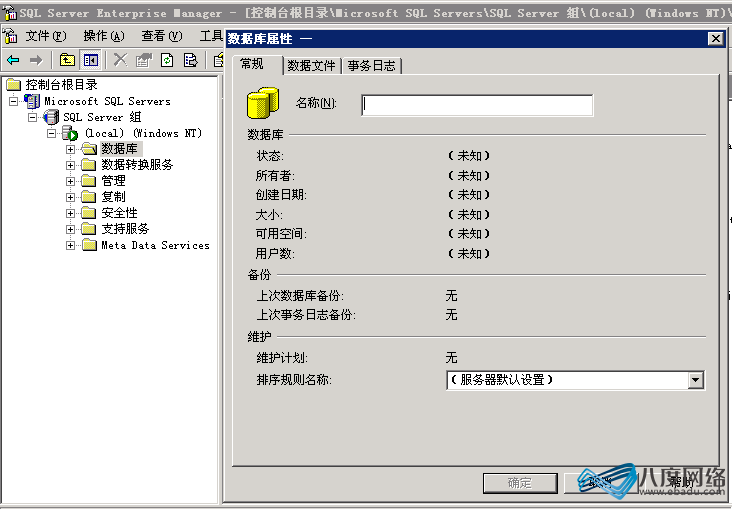Select the 支持服务 tree label
The width and height of the screenshot is (732, 509).
pyautogui.click(x=125, y=229)
